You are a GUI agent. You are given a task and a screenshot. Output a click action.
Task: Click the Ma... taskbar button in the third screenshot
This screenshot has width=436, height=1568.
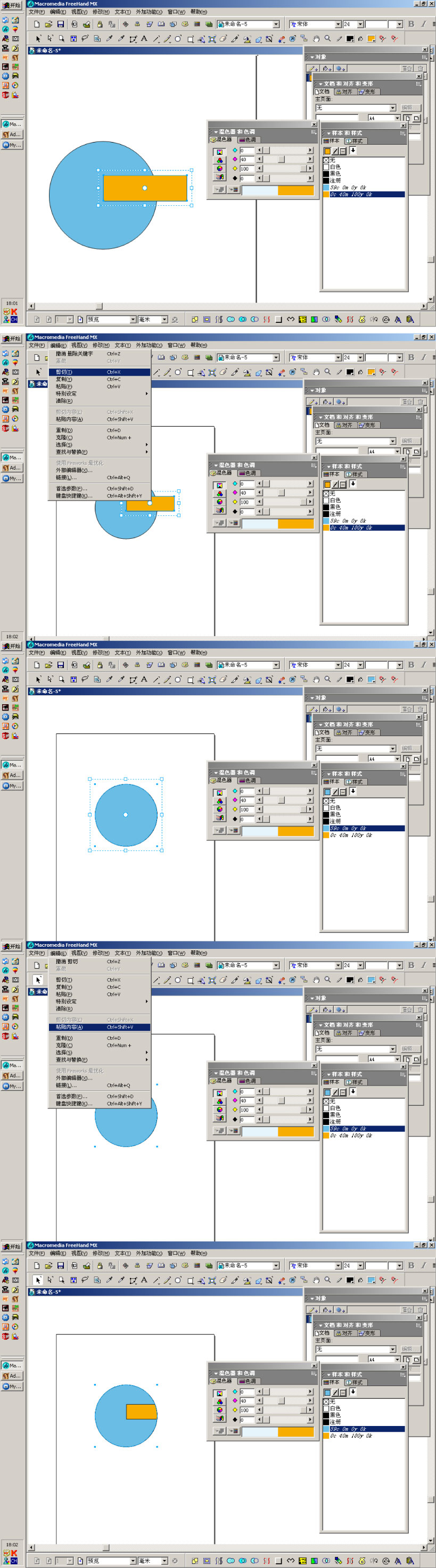(x=12, y=765)
